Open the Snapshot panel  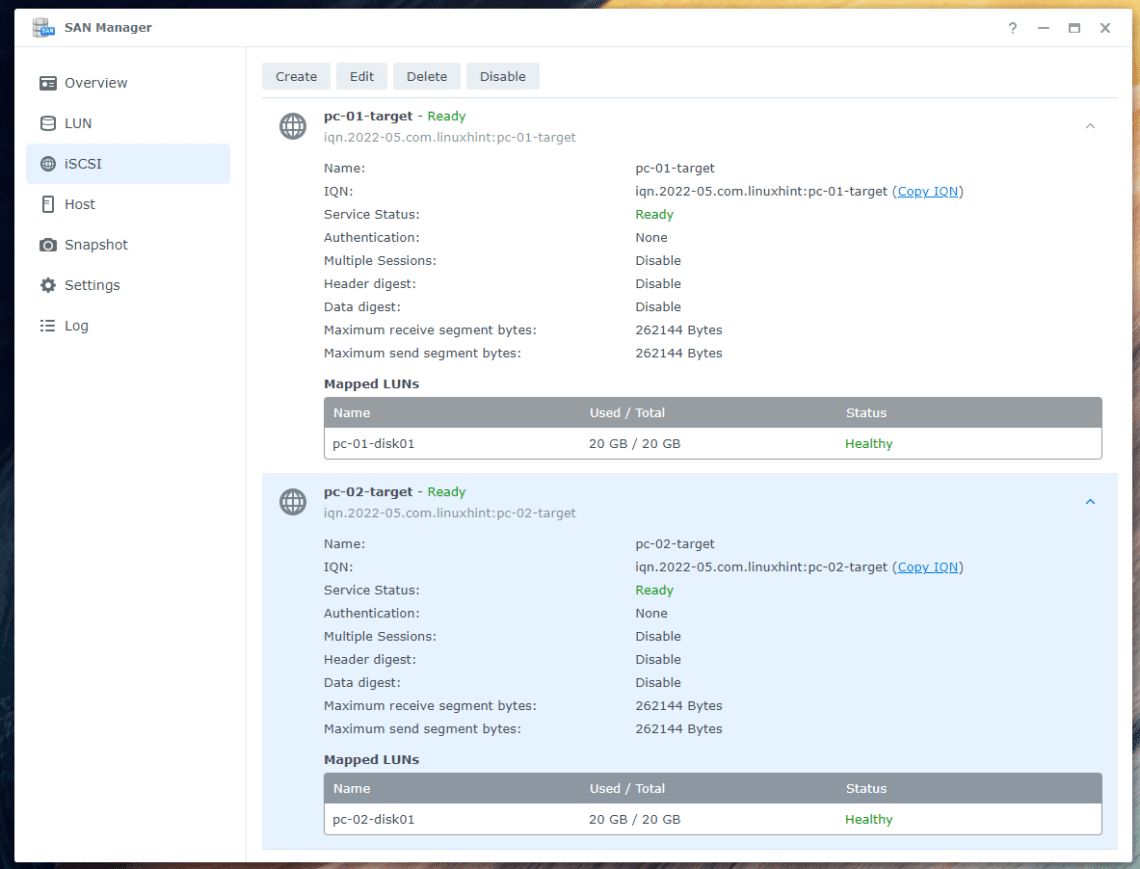(100, 244)
